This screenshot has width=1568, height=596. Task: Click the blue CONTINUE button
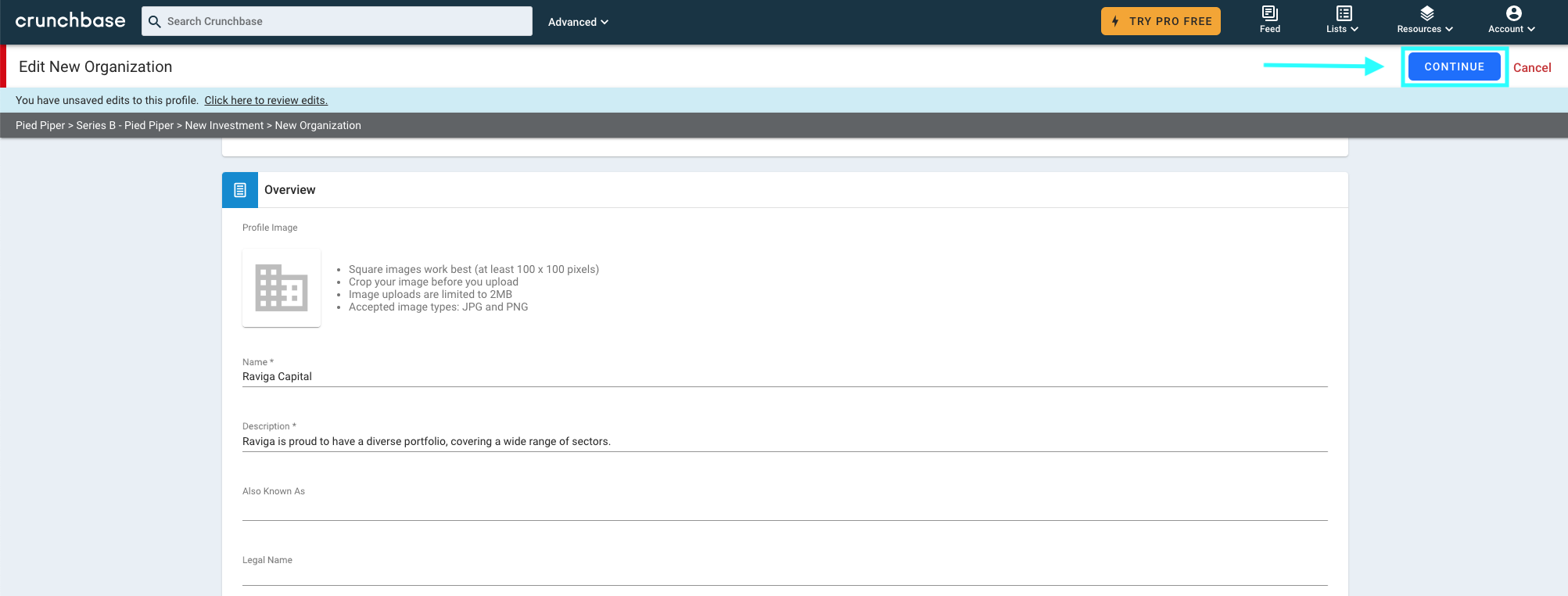pyautogui.click(x=1454, y=66)
